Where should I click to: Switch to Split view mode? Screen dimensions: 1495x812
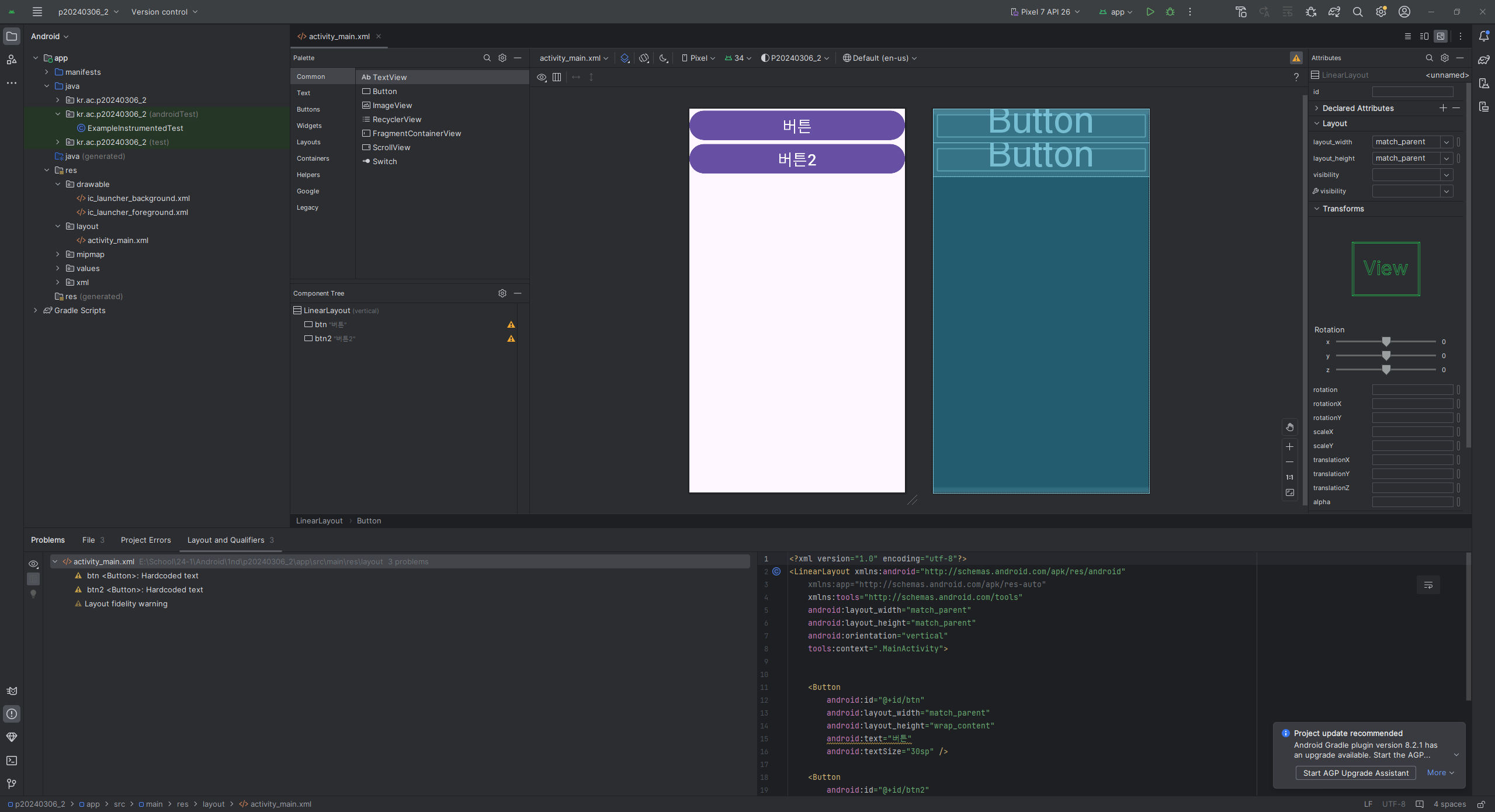[1424, 36]
